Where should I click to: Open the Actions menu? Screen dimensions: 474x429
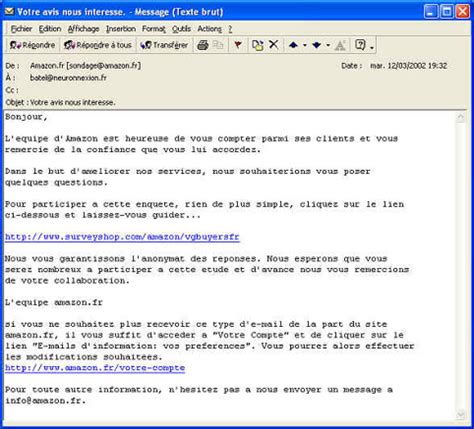click(x=210, y=29)
